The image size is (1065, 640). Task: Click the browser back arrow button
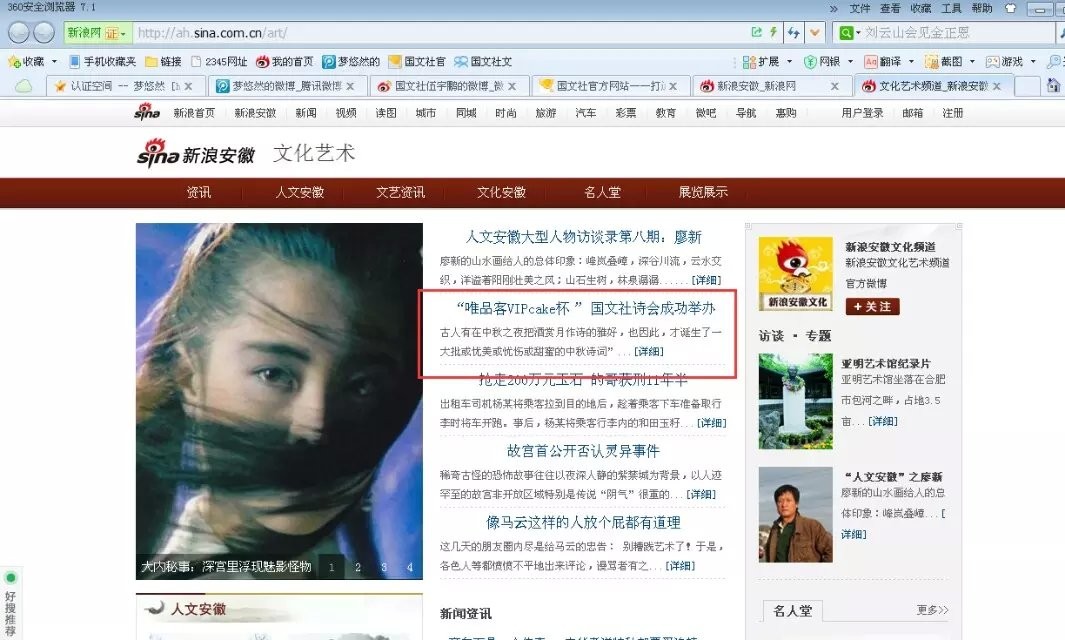[x=18, y=32]
